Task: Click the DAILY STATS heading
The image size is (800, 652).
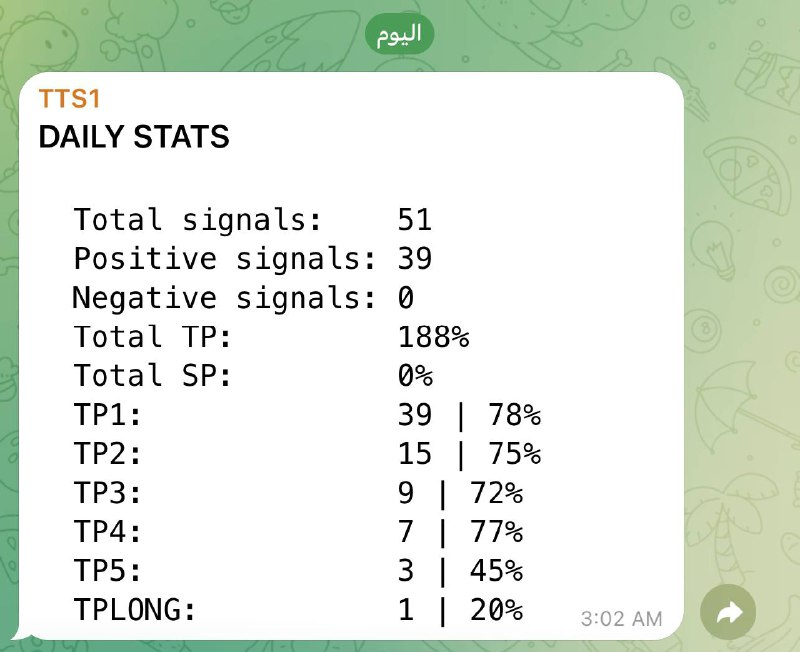Action: 134,137
